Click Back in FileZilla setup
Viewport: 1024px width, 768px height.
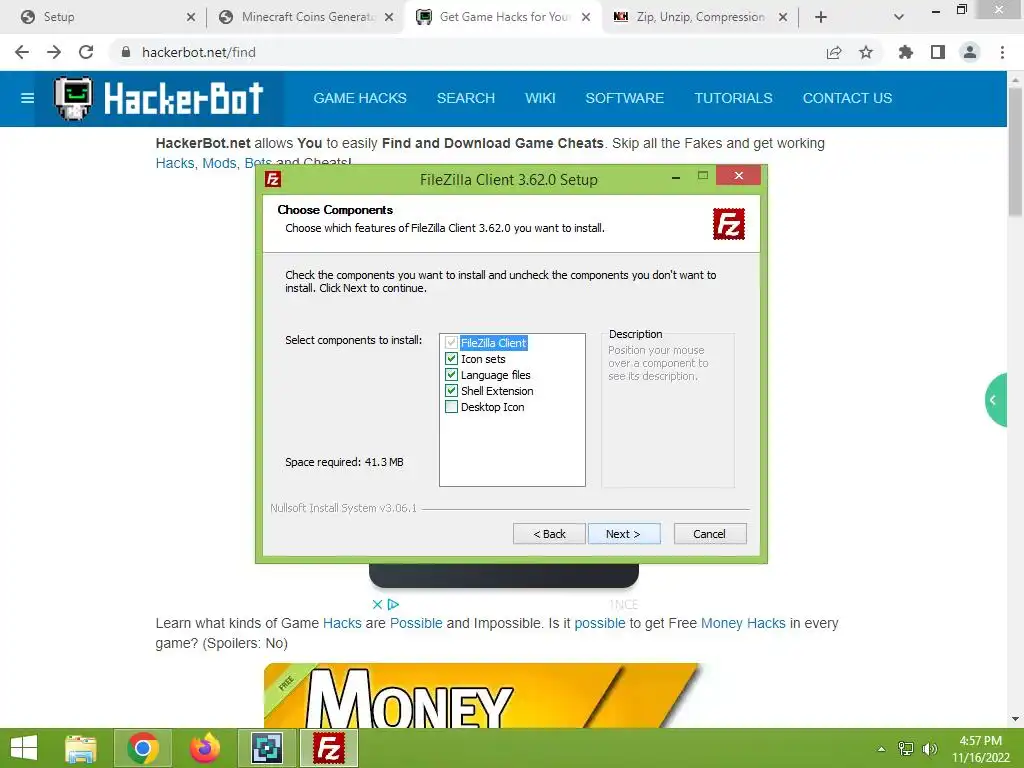pos(549,534)
